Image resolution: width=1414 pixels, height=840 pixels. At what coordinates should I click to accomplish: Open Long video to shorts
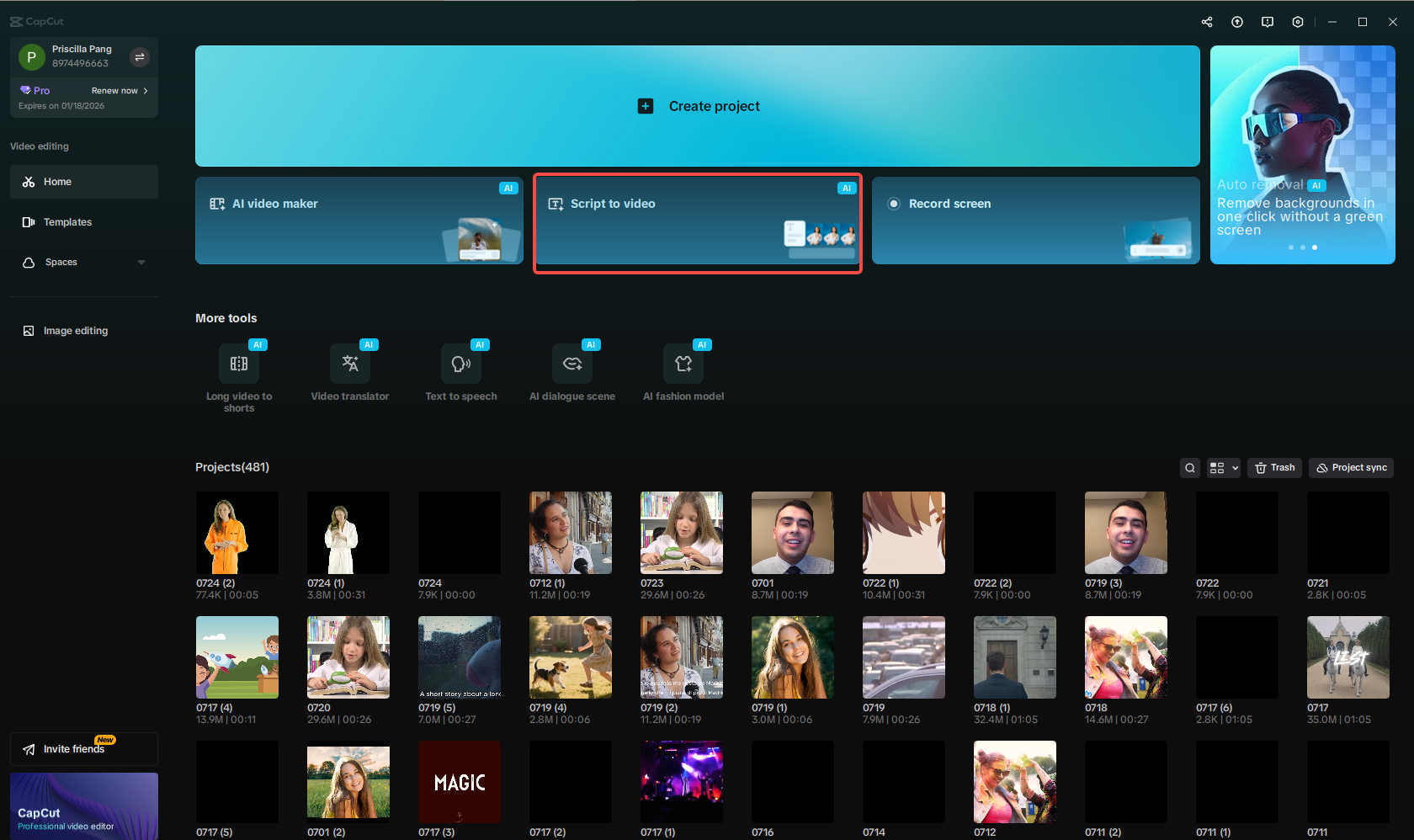pyautogui.click(x=239, y=371)
